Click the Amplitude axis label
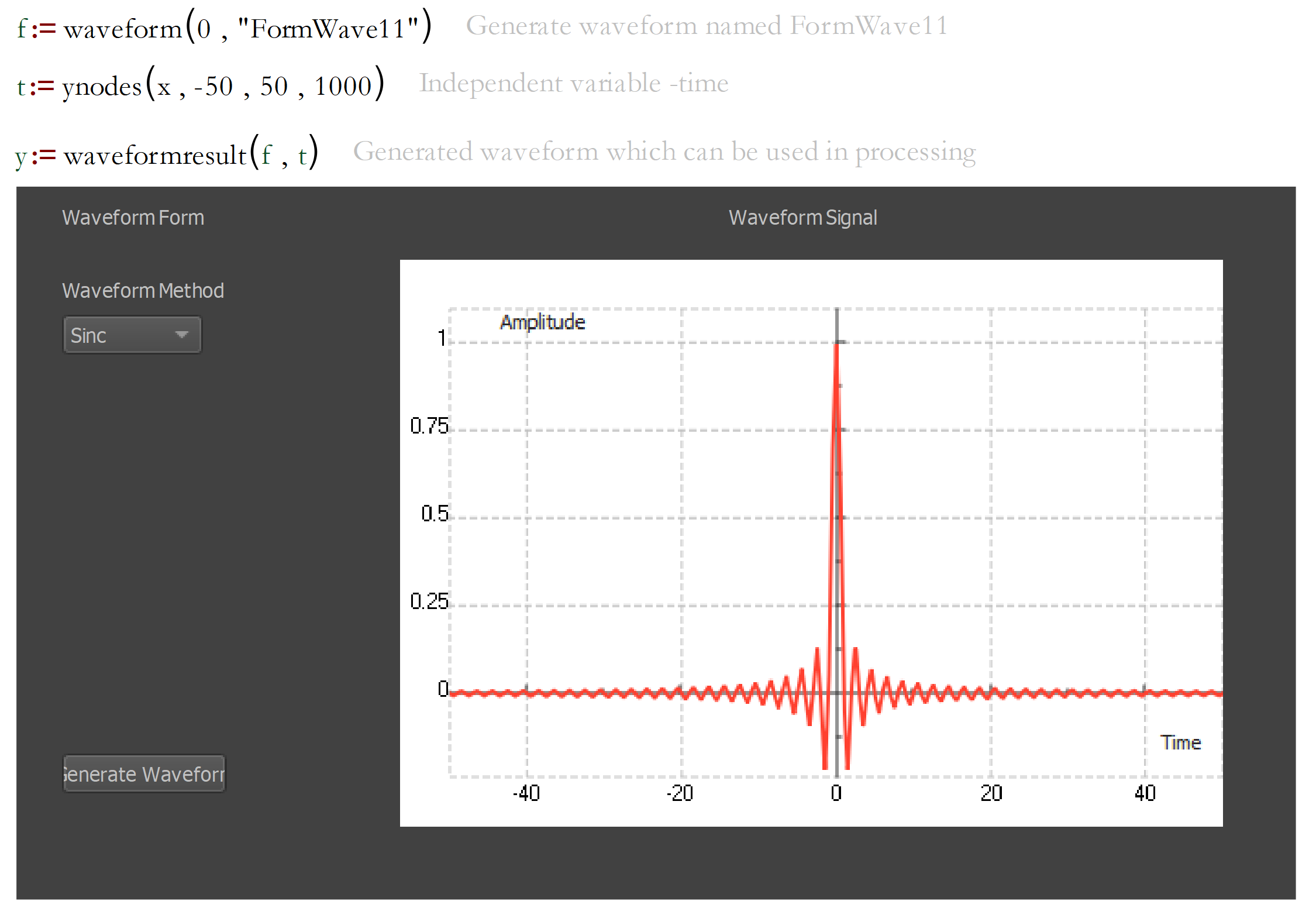This screenshot has width=1316, height=901. 542,321
